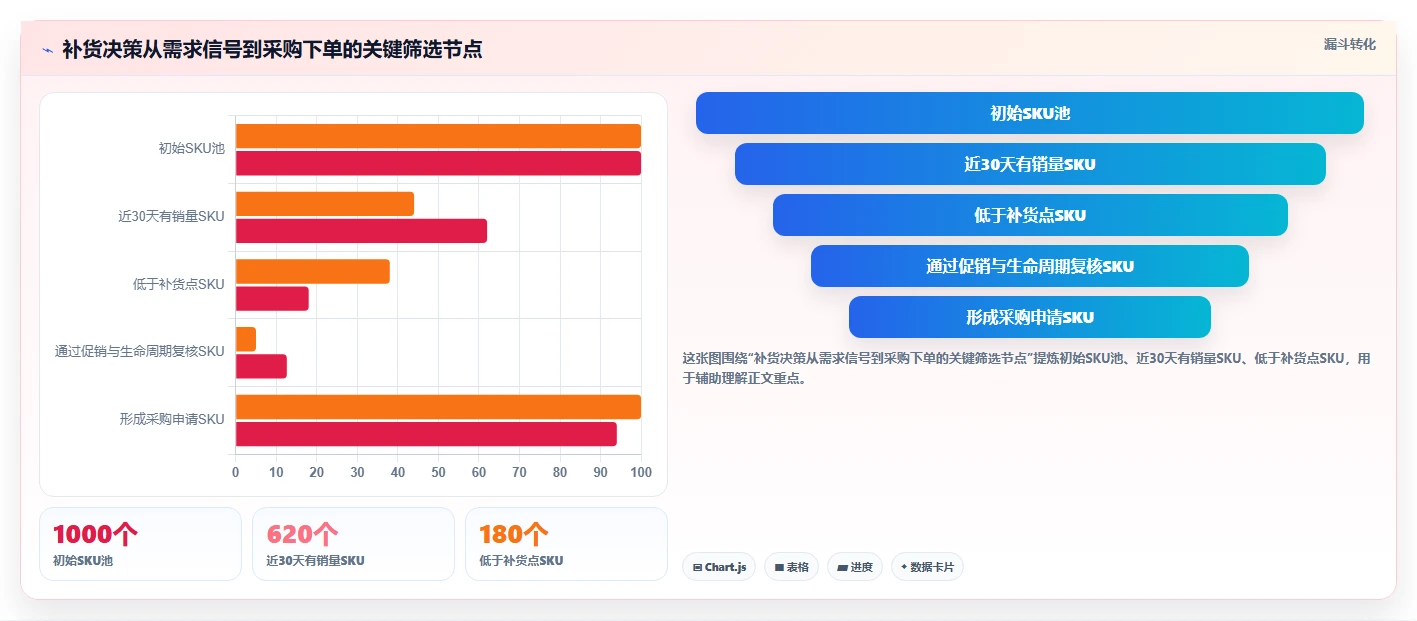Image resolution: width=1417 pixels, height=621 pixels.
Task: Click the chart axis label 近30天有销量SKU
Action: coord(171,216)
